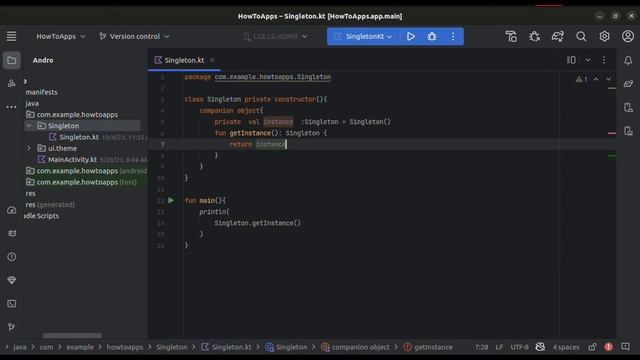This screenshot has height=360, width=640.
Task: Open Search Everywhere magnifier
Action: coord(581,36)
